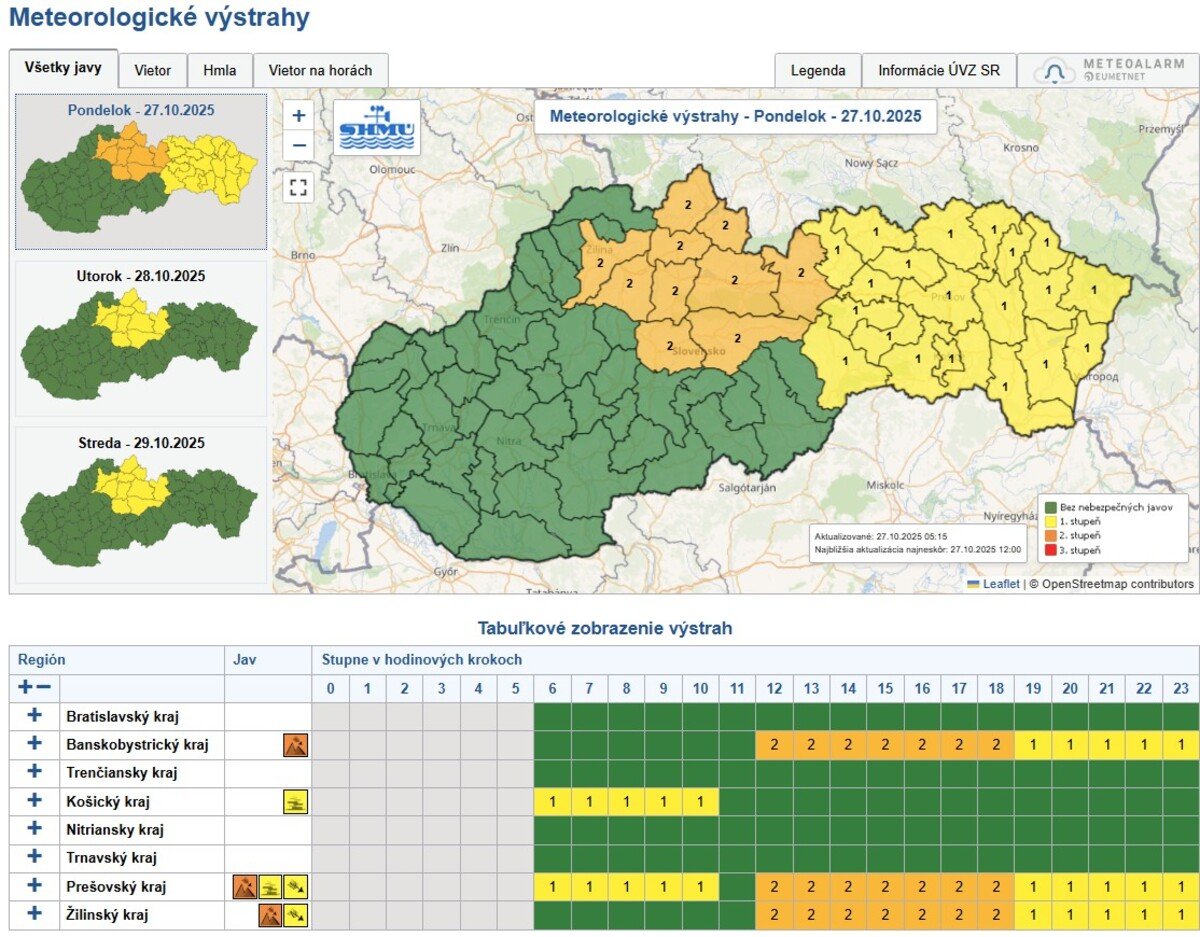Open the Hmla tab
The width and height of the screenshot is (1200, 937).
(220, 71)
